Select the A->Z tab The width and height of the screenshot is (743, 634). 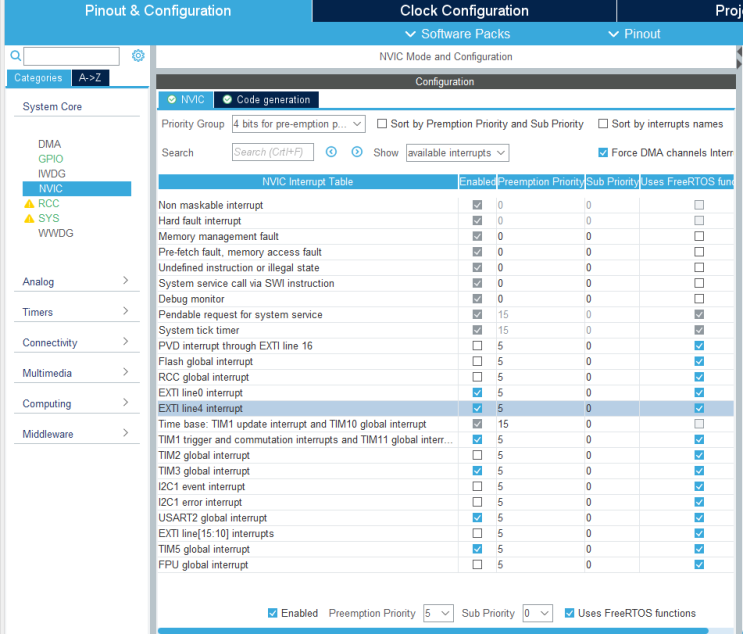pyautogui.click(x=90, y=78)
